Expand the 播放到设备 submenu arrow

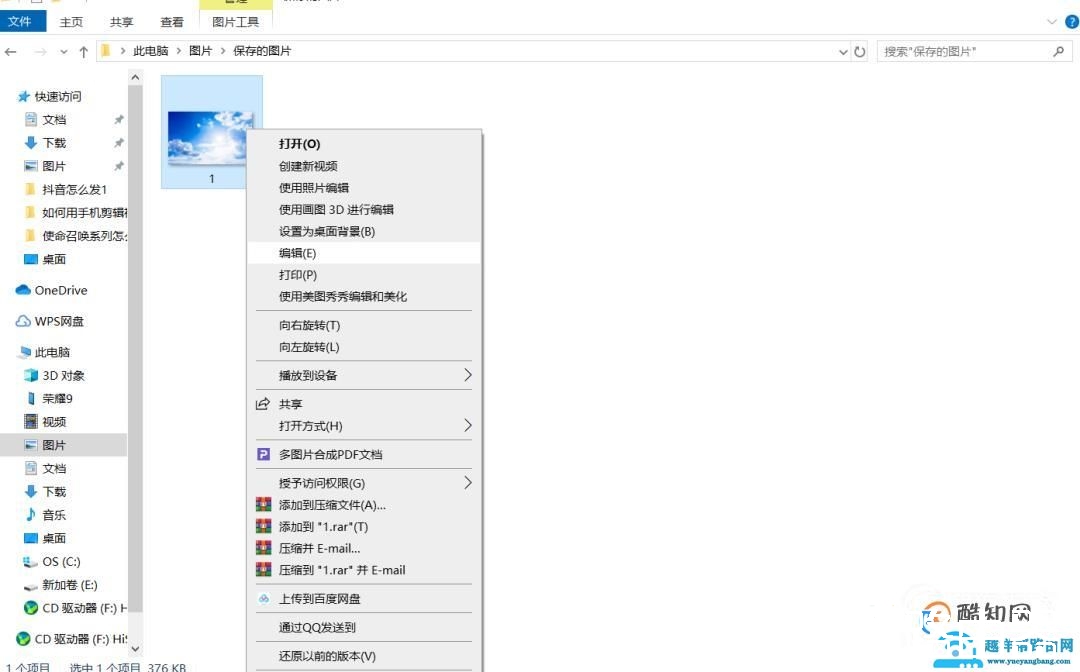coord(467,375)
